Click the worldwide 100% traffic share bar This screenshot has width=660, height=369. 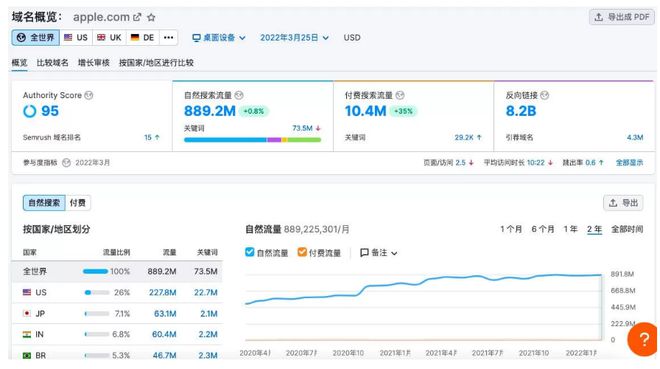point(96,271)
